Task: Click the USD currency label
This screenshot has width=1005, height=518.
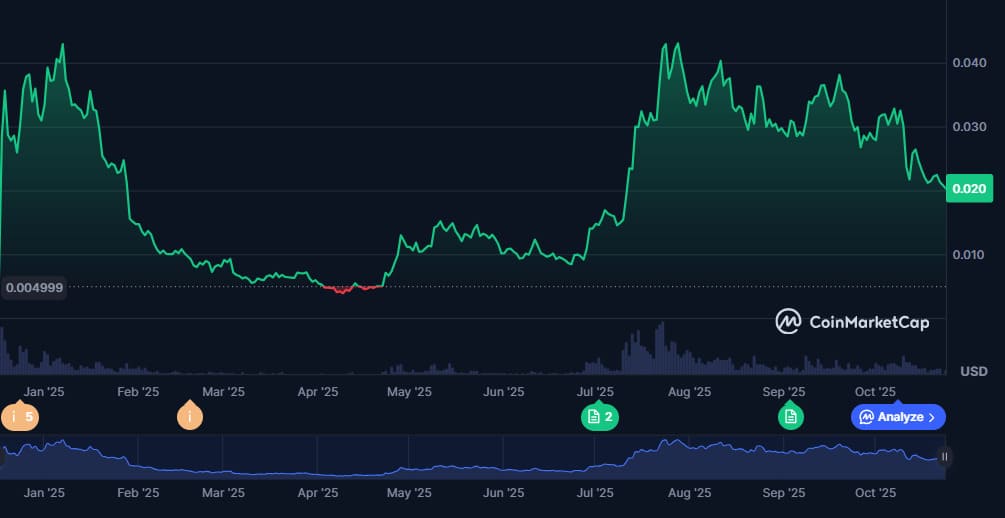Action: 973,371
